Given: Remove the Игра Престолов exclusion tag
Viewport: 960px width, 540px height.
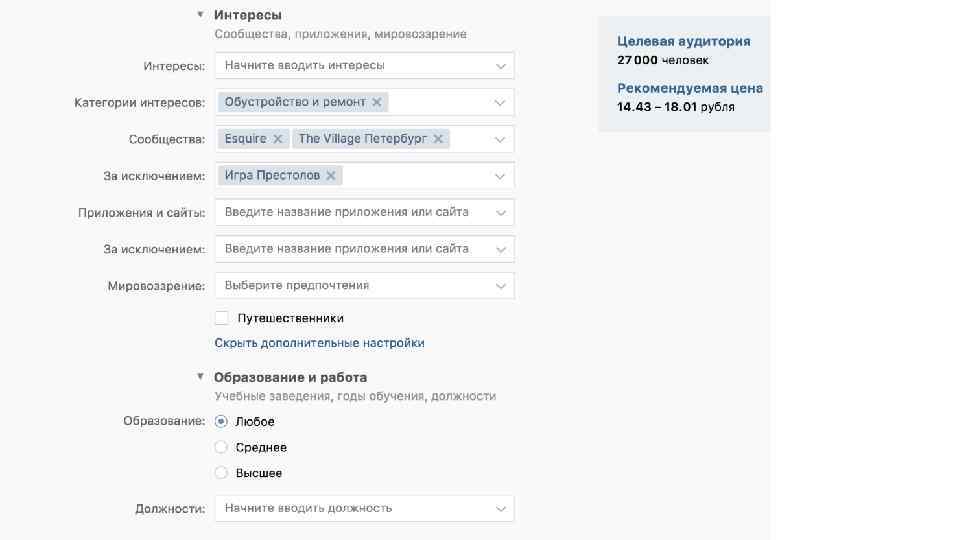Looking at the screenshot, I should [331, 176].
